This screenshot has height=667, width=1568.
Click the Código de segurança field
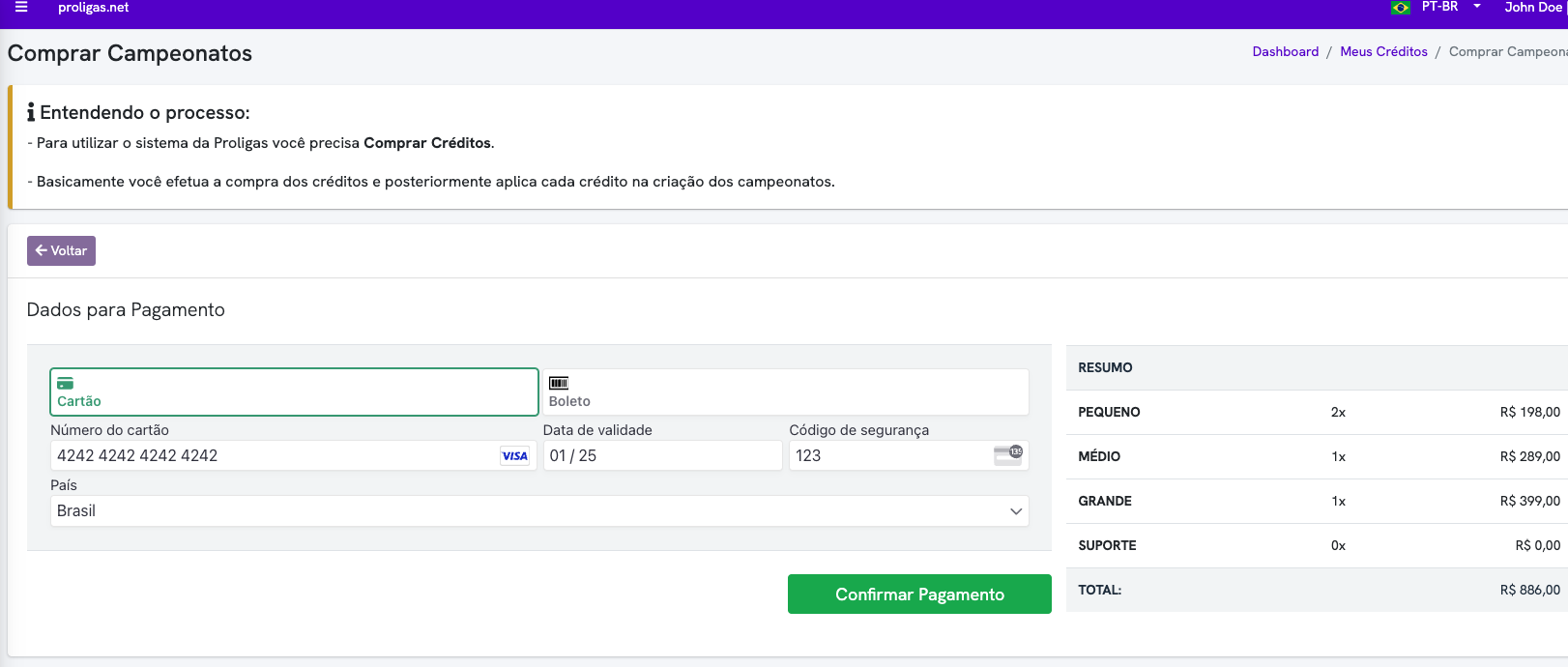(x=889, y=456)
